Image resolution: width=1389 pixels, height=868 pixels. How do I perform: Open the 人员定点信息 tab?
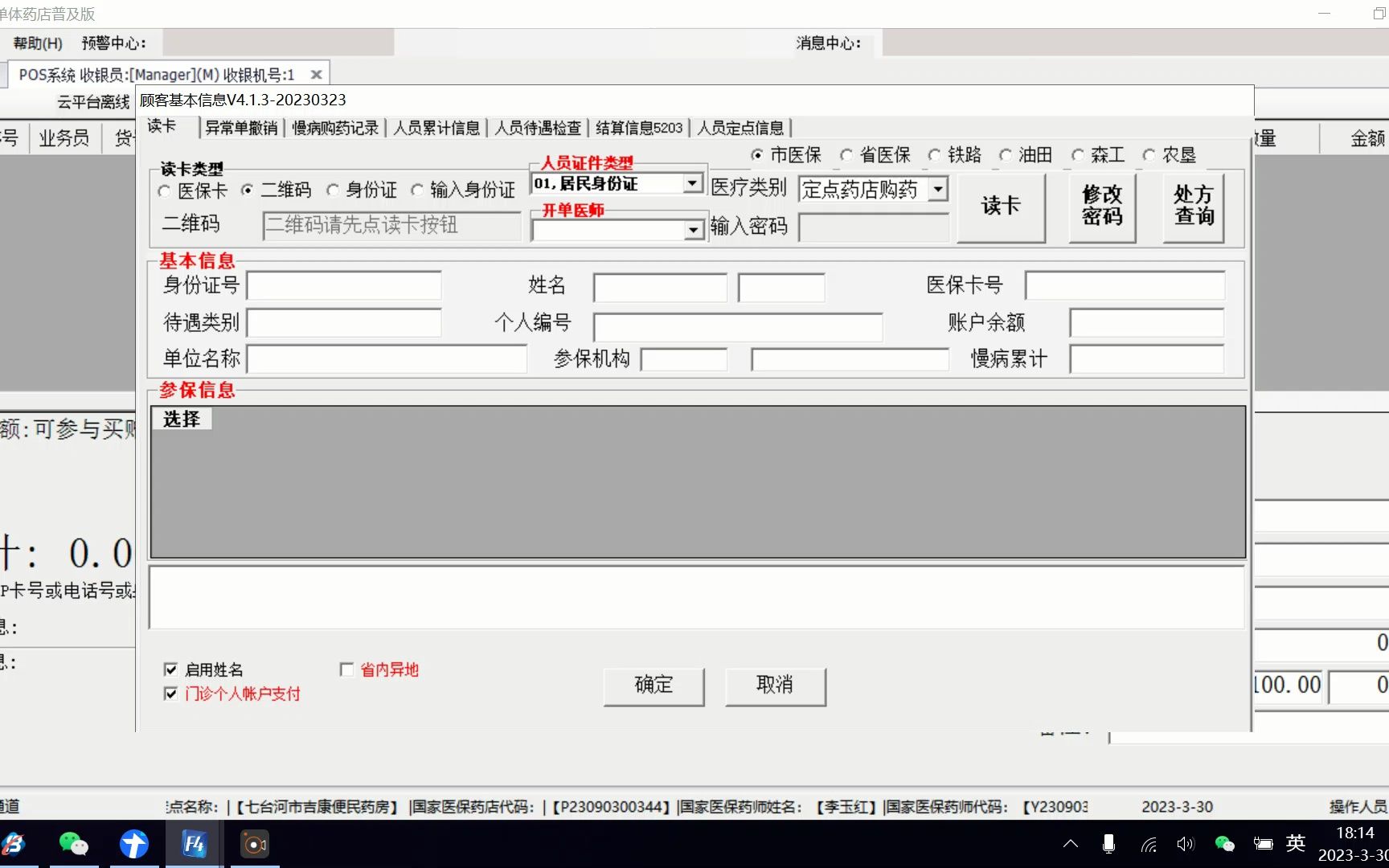tap(740, 128)
